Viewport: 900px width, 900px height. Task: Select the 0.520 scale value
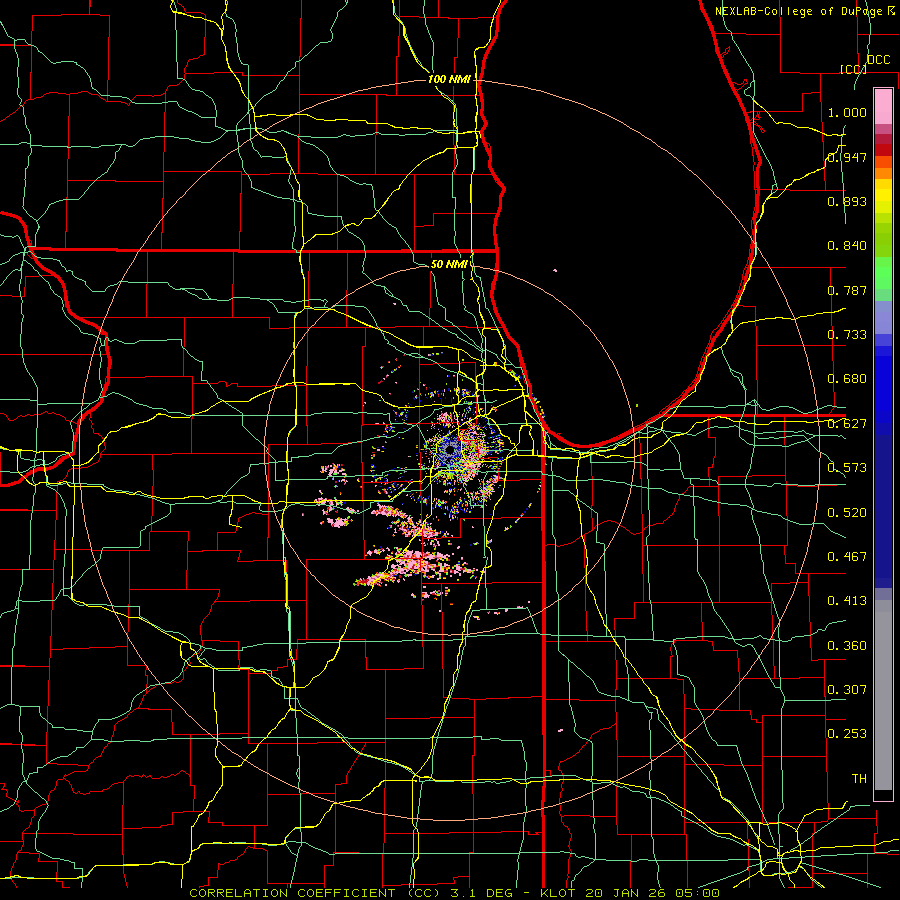(x=847, y=513)
